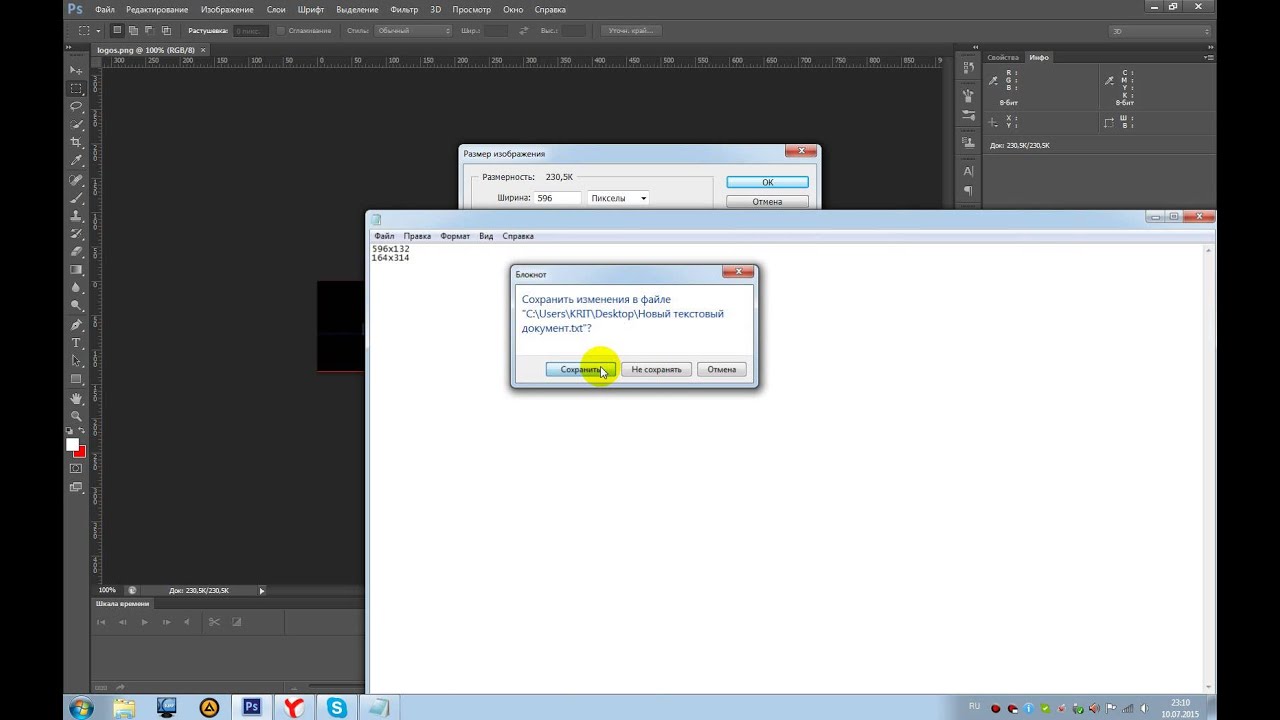Screen dimensions: 1280x720
Task: Click the Растушевка feather input field
Action: (251, 31)
